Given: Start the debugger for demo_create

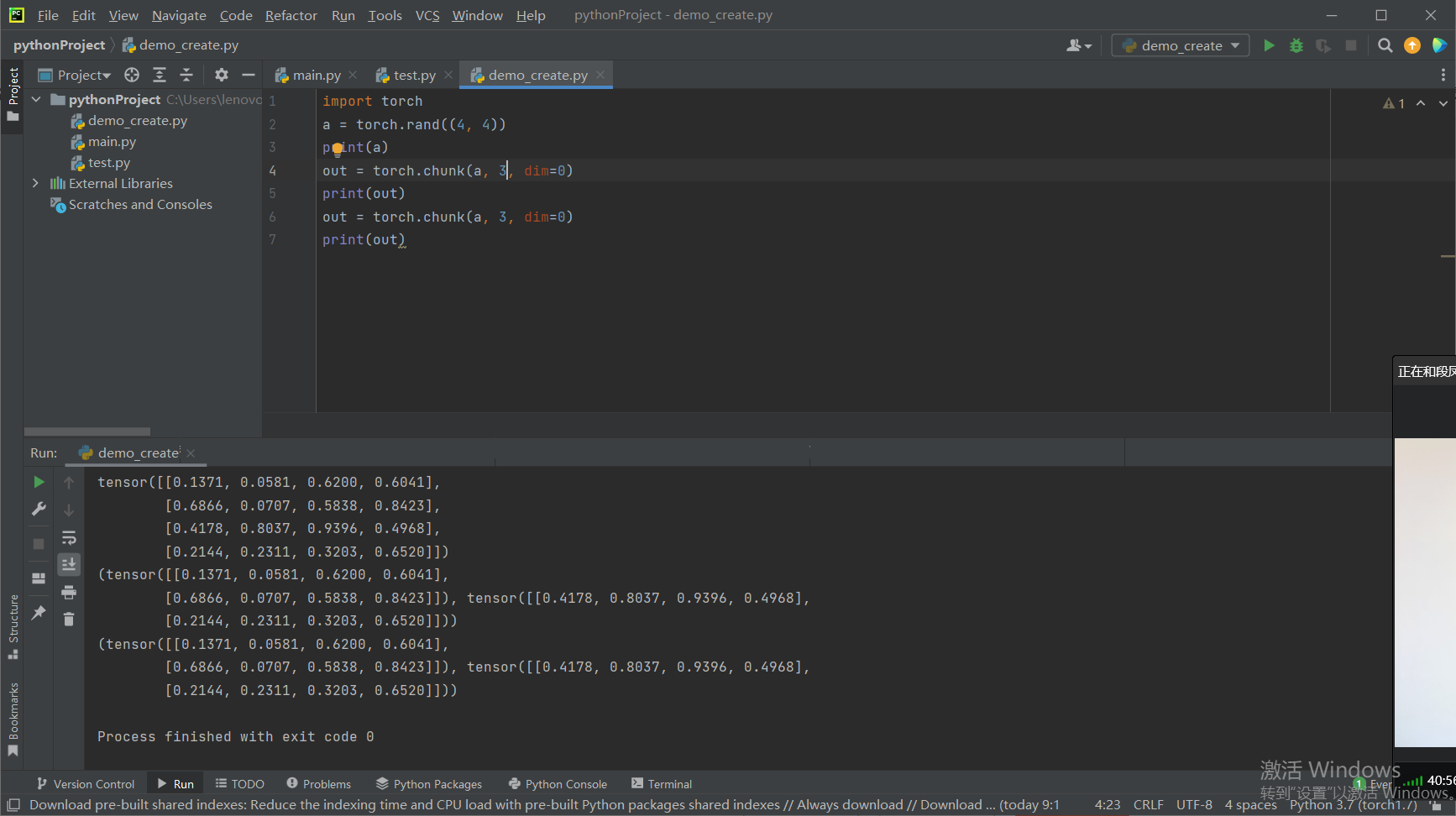Looking at the screenshot, I should pos(1296,44).
